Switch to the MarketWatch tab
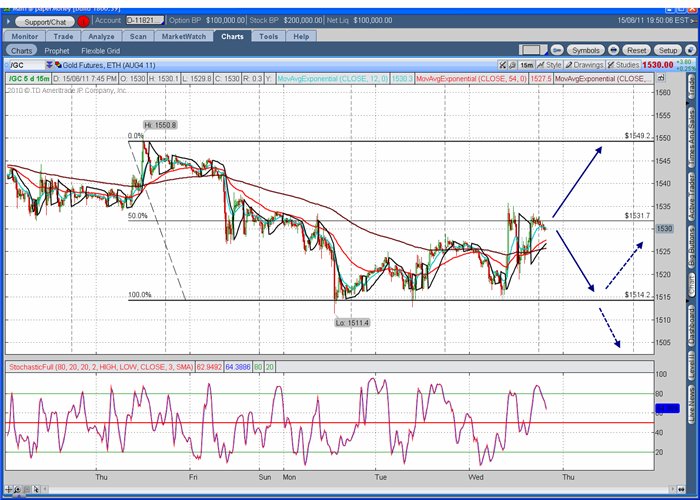The width and height of the screenshot is (700, 500). pos(183,36)
